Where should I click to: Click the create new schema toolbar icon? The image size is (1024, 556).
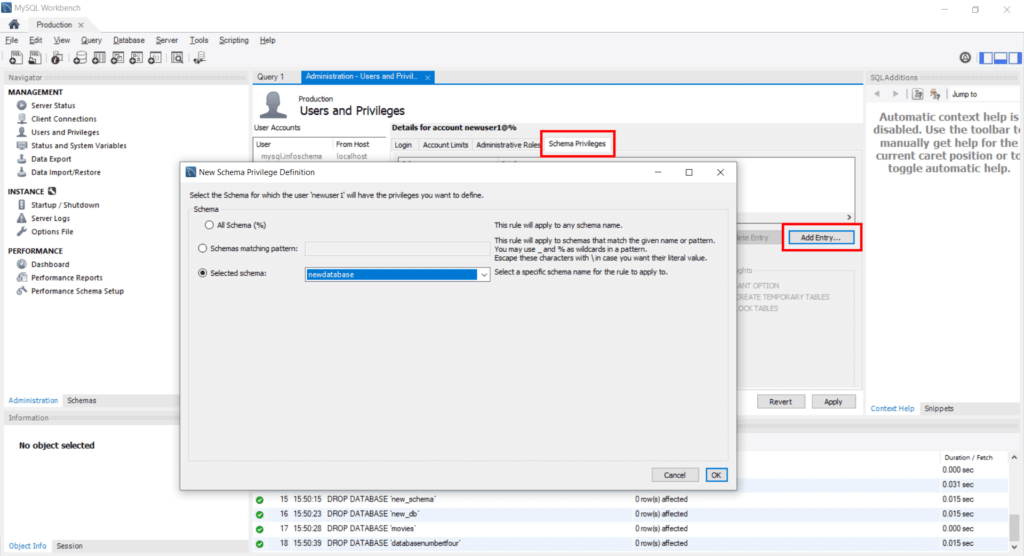pyautogui.click(x=80, y=58)
